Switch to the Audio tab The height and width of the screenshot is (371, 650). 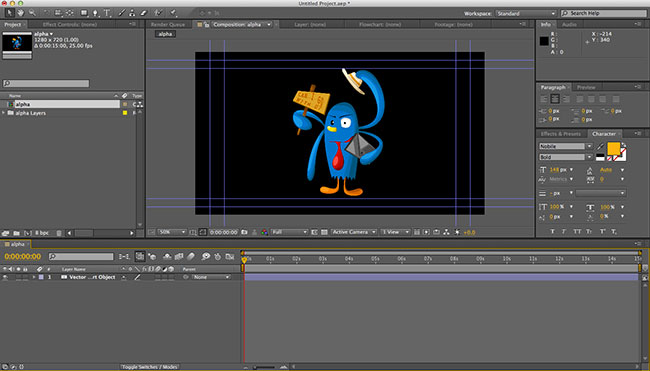[x=569, y=24]
